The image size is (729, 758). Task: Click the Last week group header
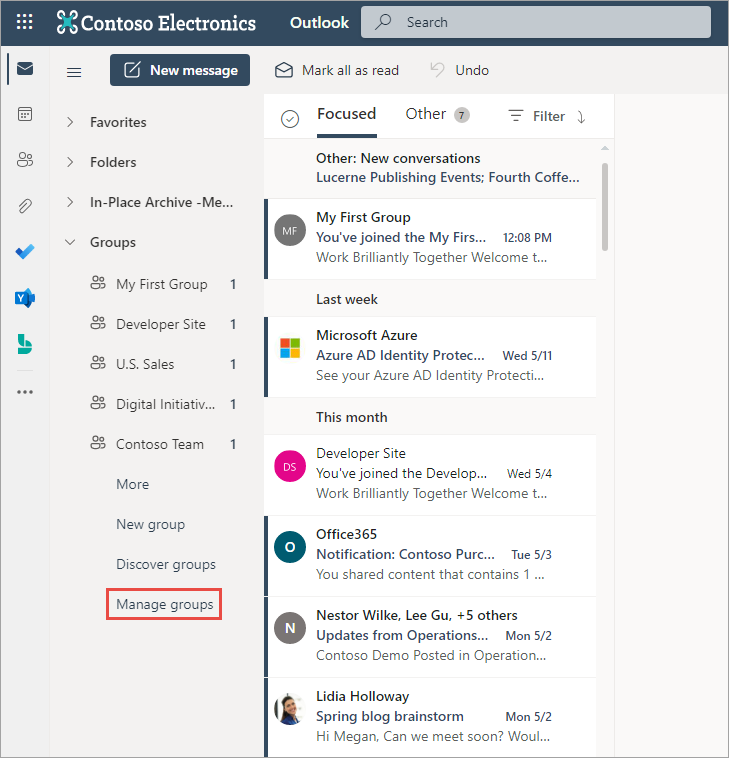347,299
